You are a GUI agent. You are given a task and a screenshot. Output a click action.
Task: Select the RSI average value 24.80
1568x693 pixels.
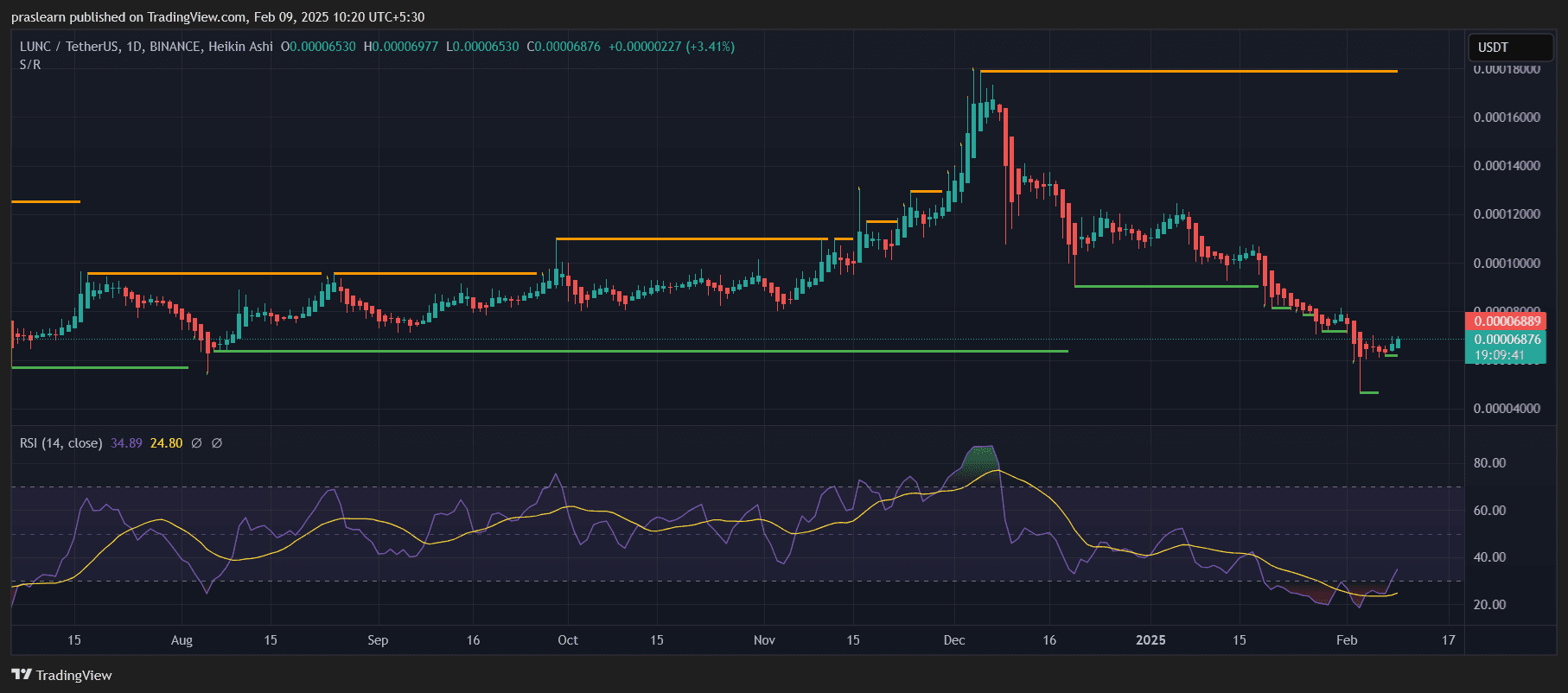coord(166,443)
